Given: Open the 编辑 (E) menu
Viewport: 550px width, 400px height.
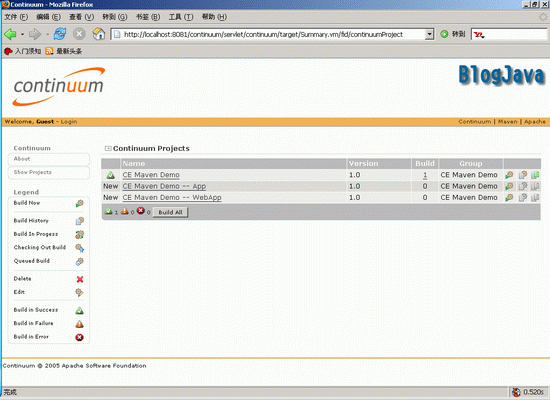Looking at the screenshot, I should 48,17.
